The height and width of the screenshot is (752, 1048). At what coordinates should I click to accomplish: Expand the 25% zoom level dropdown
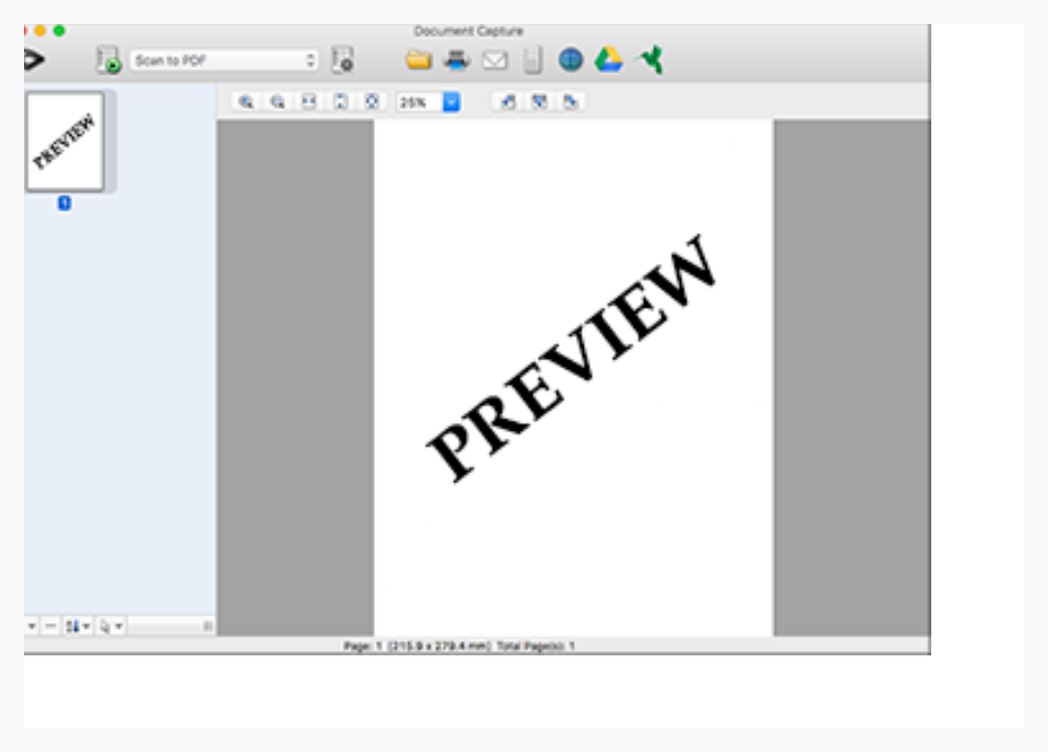(452, 102)
